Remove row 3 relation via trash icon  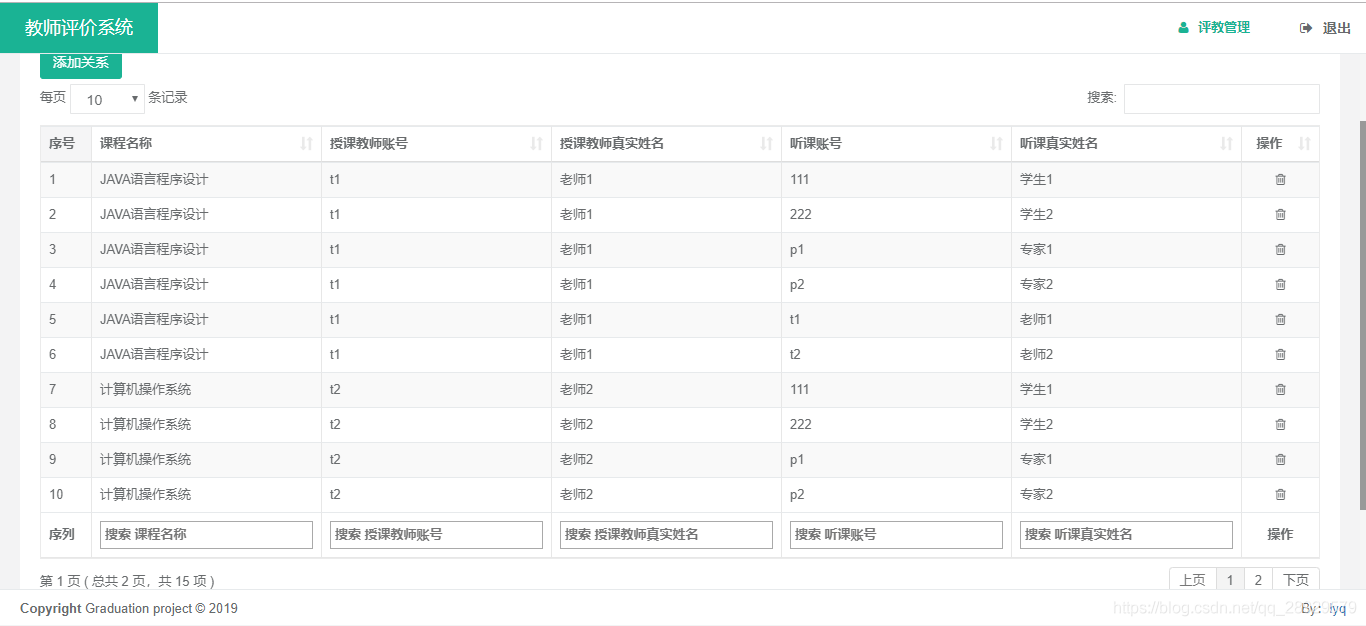[x=1280, y=249]
